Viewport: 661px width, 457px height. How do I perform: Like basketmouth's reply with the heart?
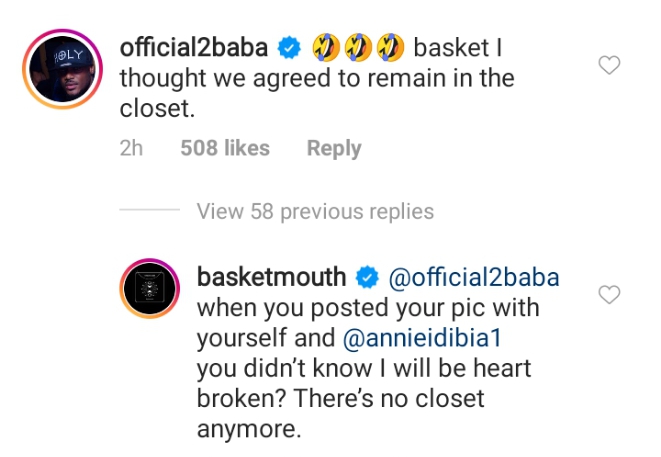[609, 294]
